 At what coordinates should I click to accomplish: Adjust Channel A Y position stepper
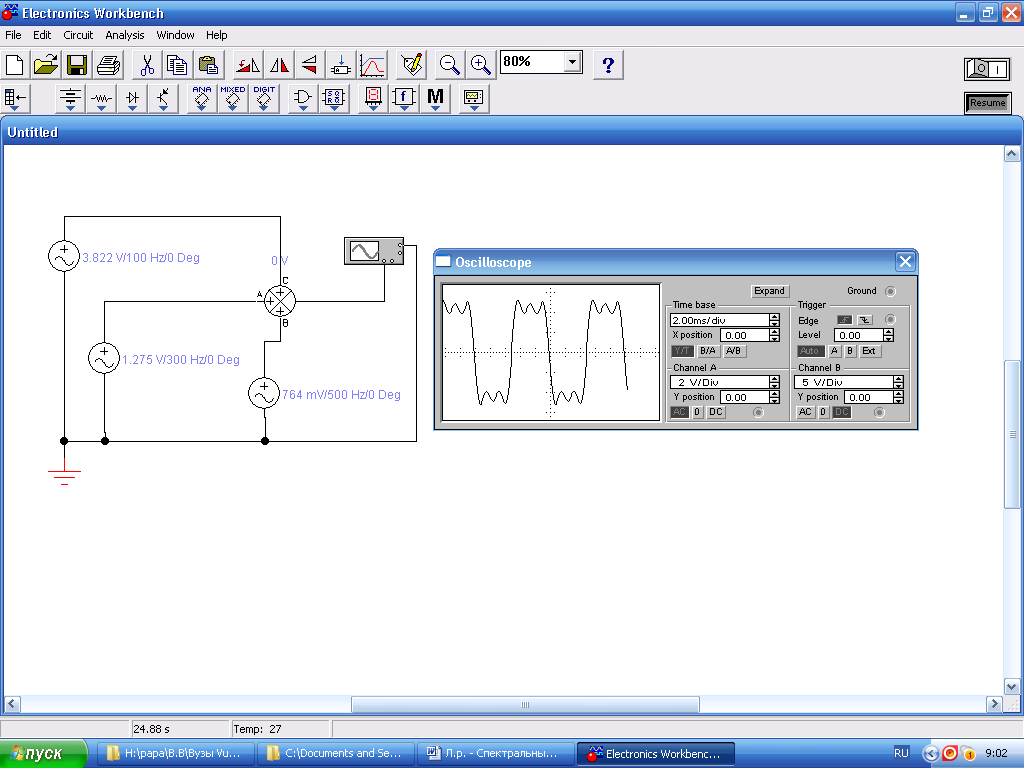click(775, 397)
